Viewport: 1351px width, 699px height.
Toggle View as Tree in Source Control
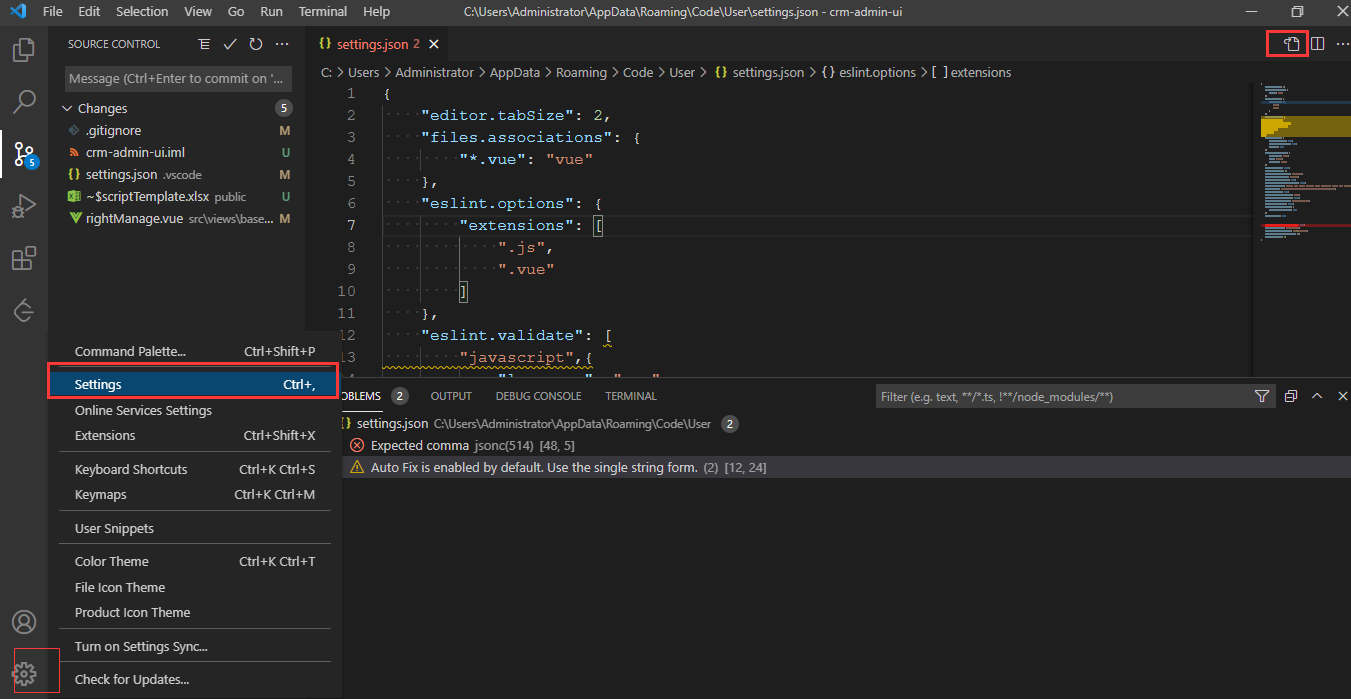click(x=204, y=44)
